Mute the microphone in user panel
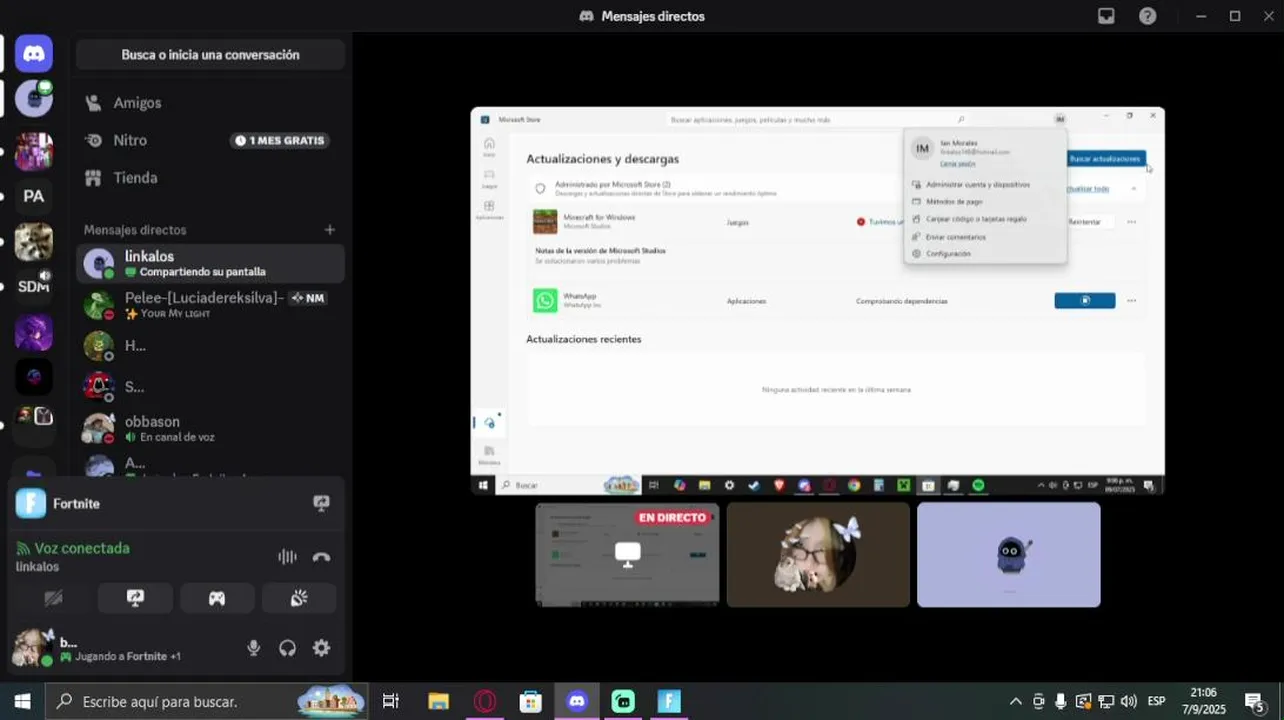 (x=254, y=648)
